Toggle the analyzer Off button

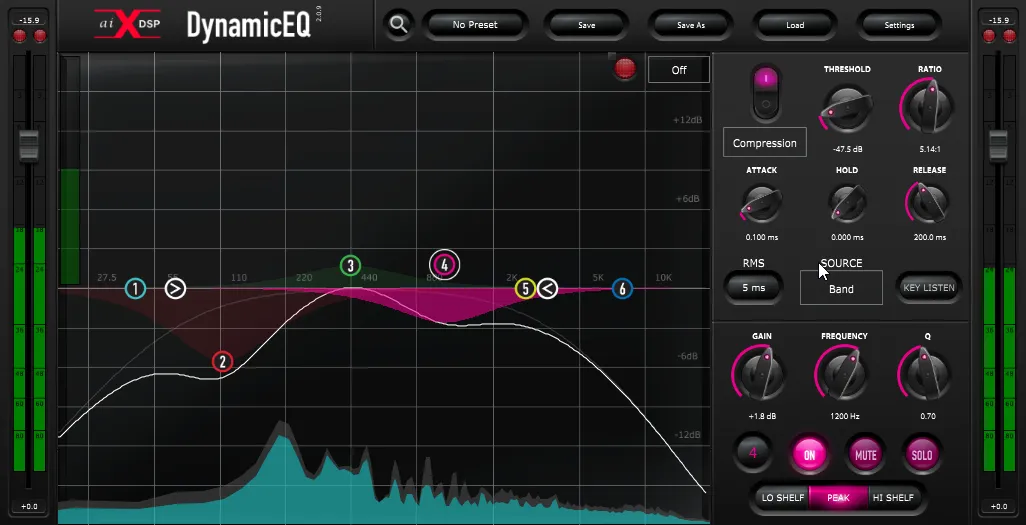click(679, 70)
